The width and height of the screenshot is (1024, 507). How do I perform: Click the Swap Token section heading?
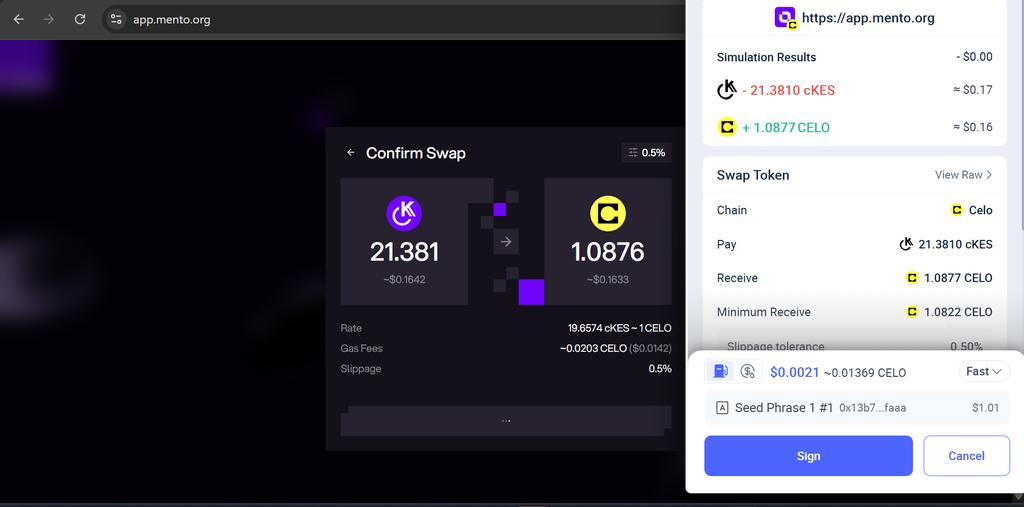(753, 175)
